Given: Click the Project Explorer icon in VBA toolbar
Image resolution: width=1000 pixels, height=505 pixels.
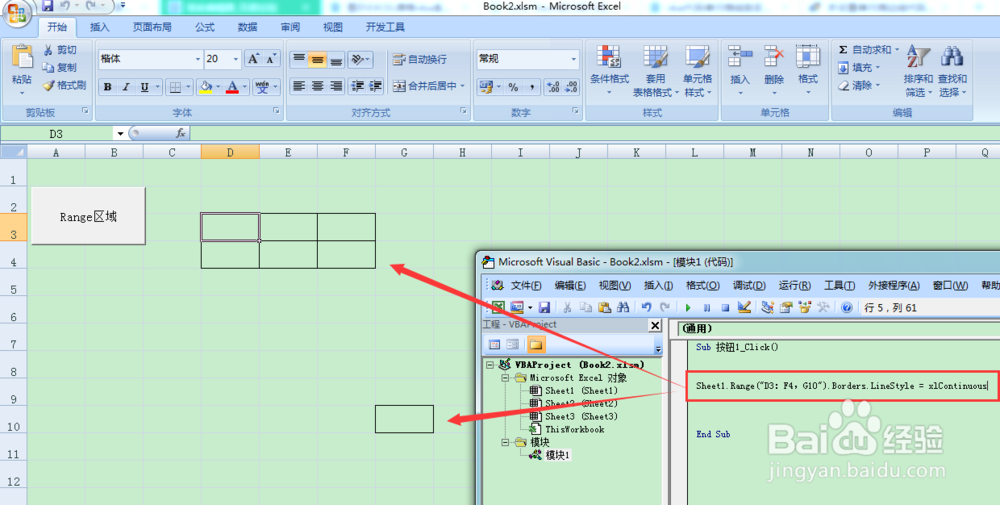Looking at the screenshot, I should [x=767, y=307].
